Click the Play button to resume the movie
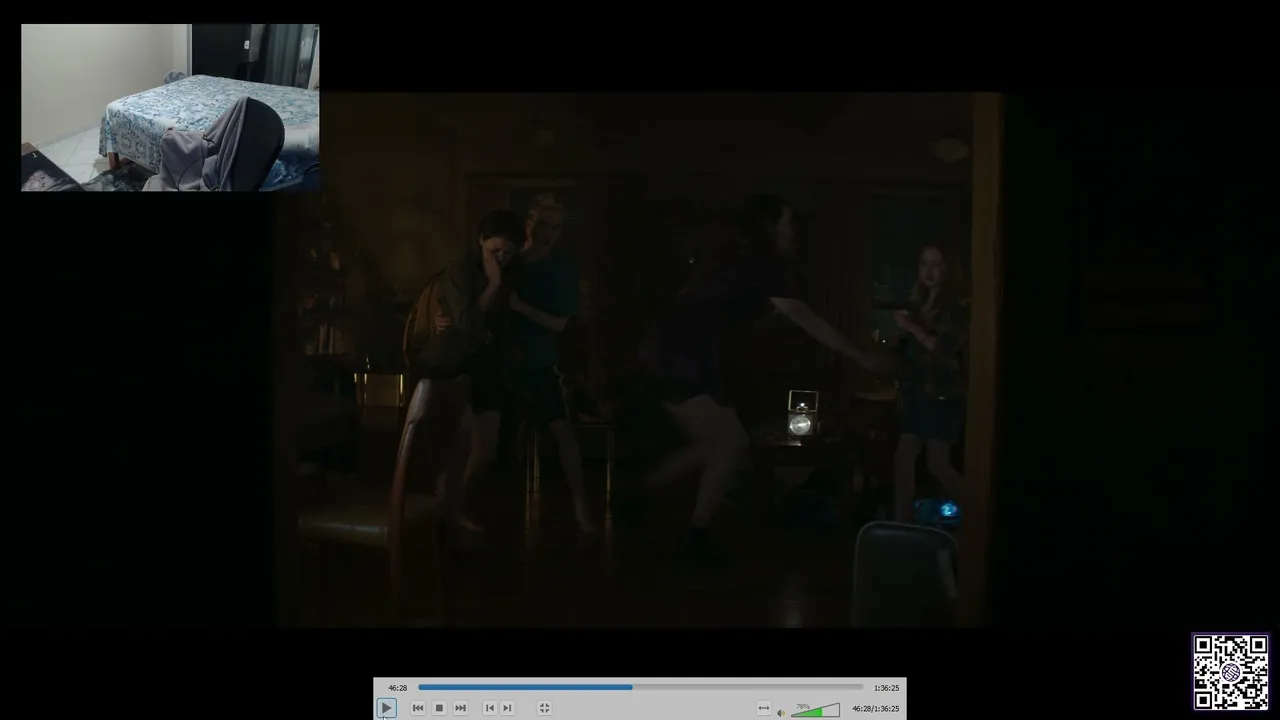Image resolution: width=1280 pixels, height=720 pixels. tap(386, 708)
